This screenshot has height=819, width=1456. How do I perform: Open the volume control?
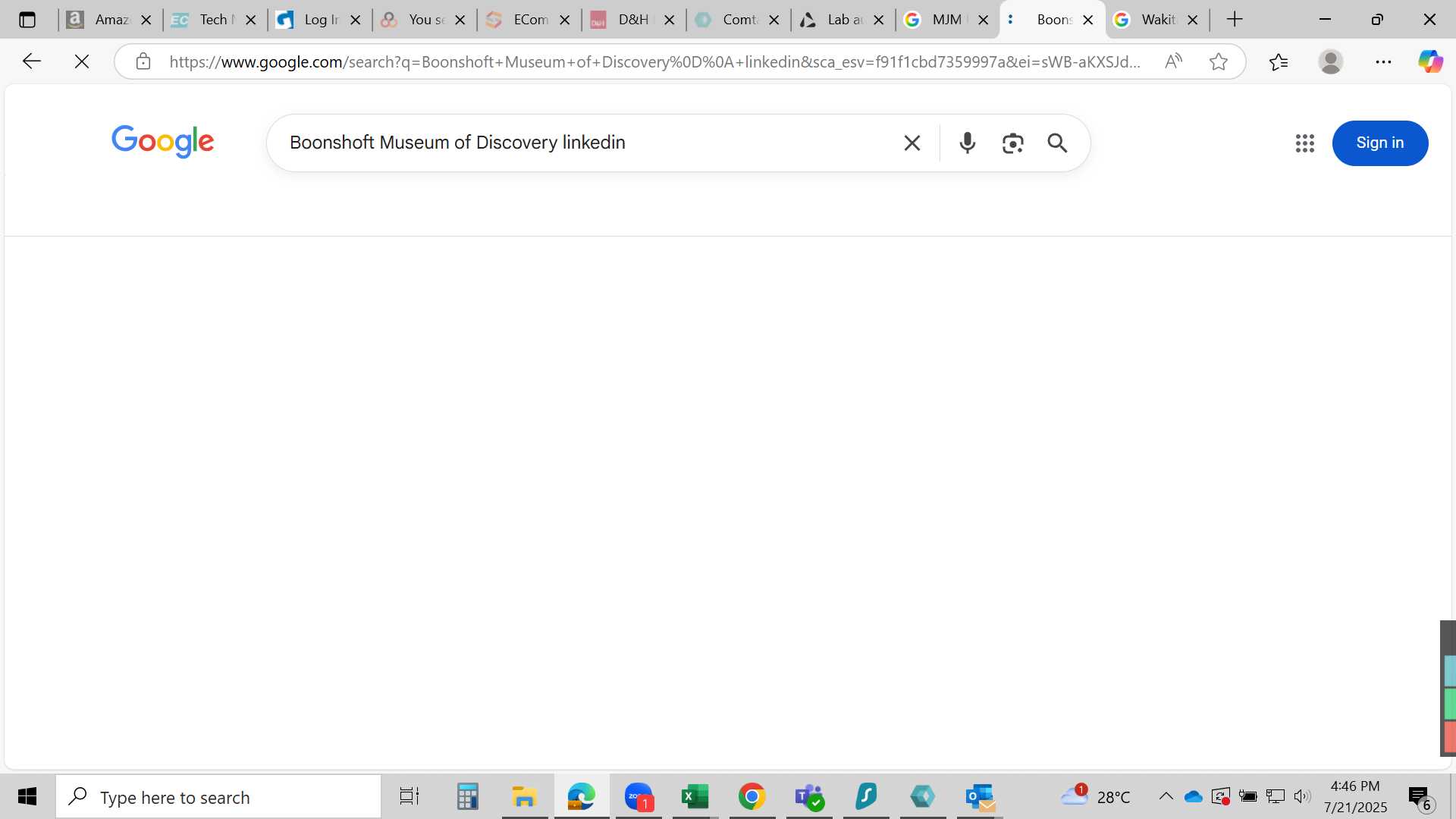[x=1303, y=796]
